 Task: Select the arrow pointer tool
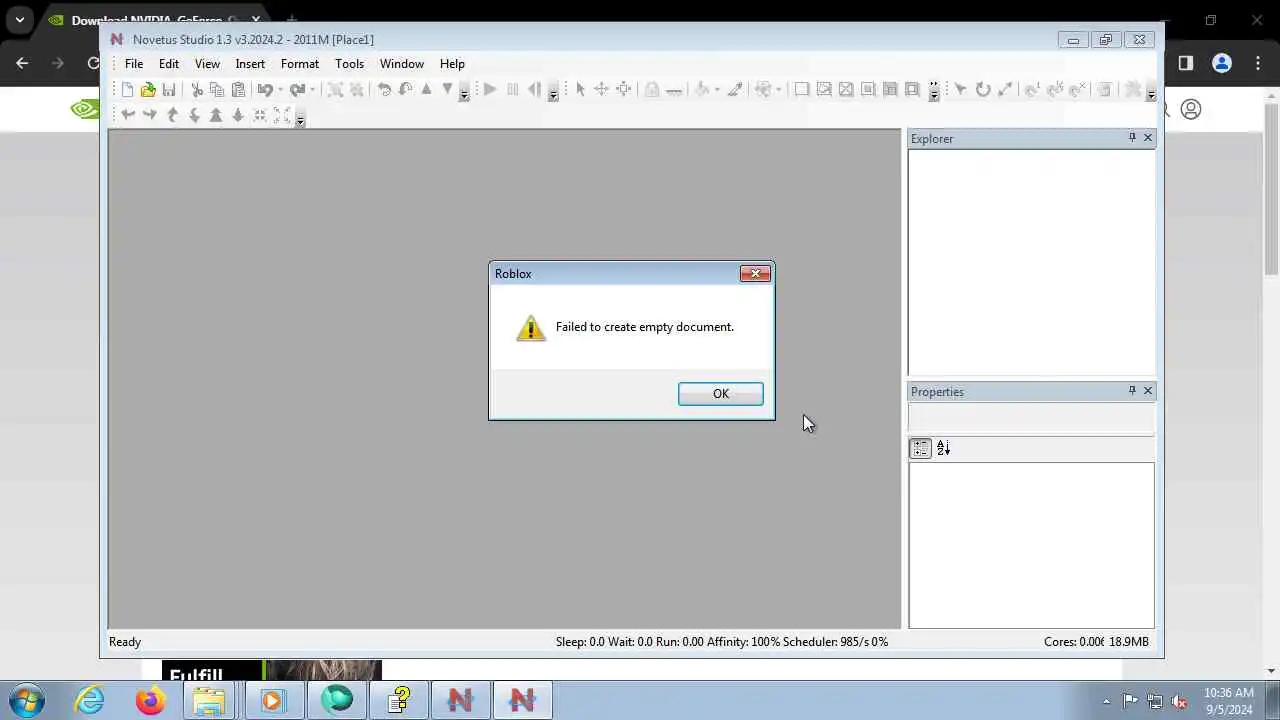click(x=580, y=90)
